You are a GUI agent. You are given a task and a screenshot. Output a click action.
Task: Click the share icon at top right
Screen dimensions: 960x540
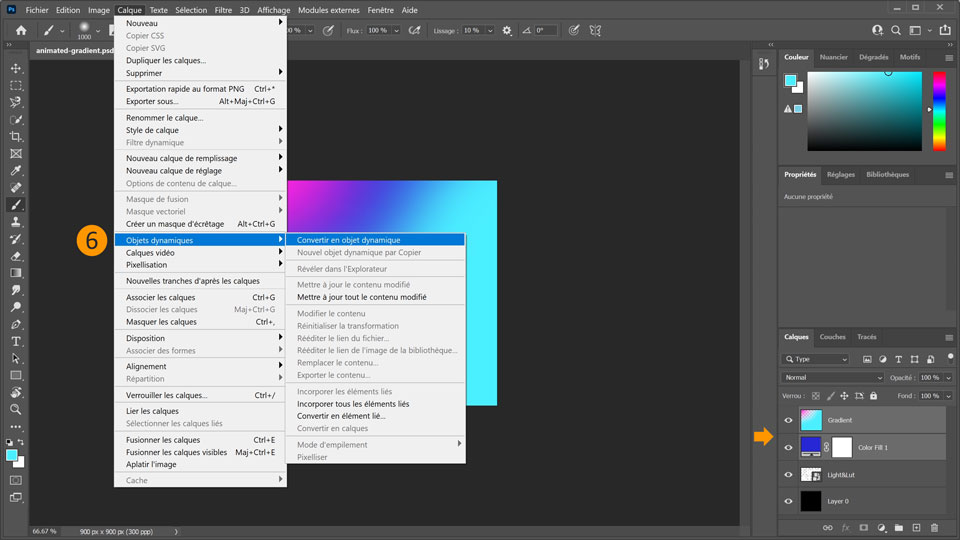tap(945, 31)
